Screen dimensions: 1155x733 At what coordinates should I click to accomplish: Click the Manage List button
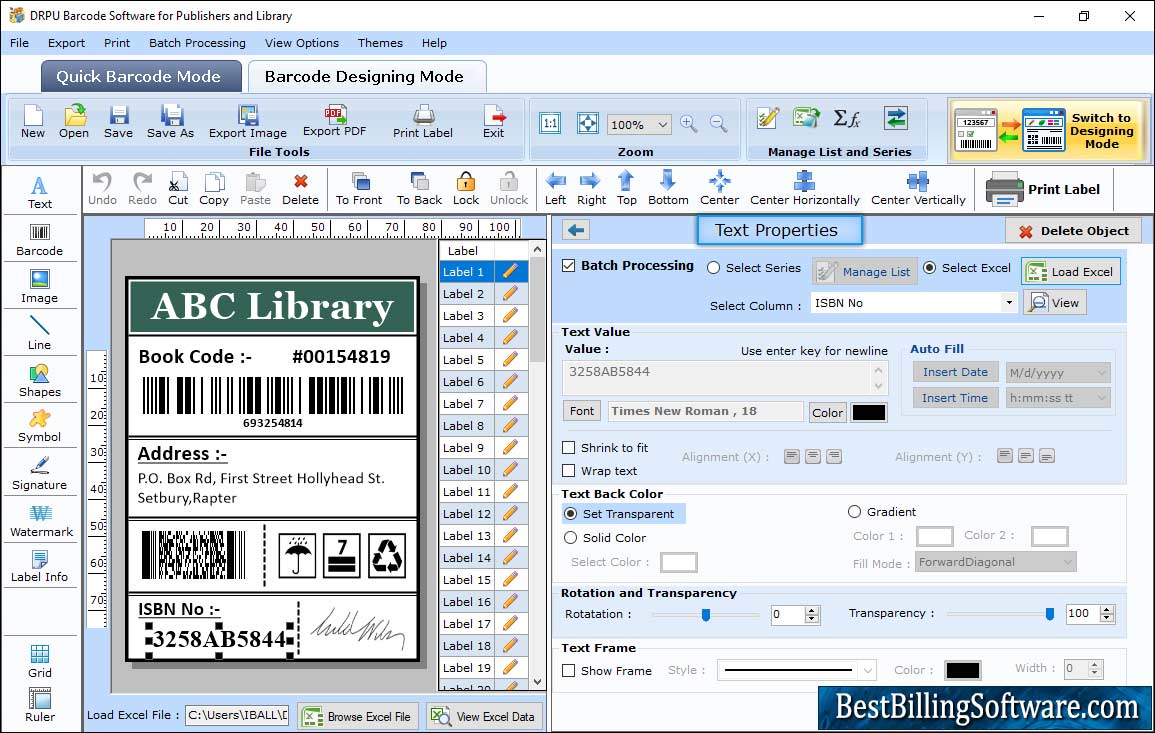[865, 272]
